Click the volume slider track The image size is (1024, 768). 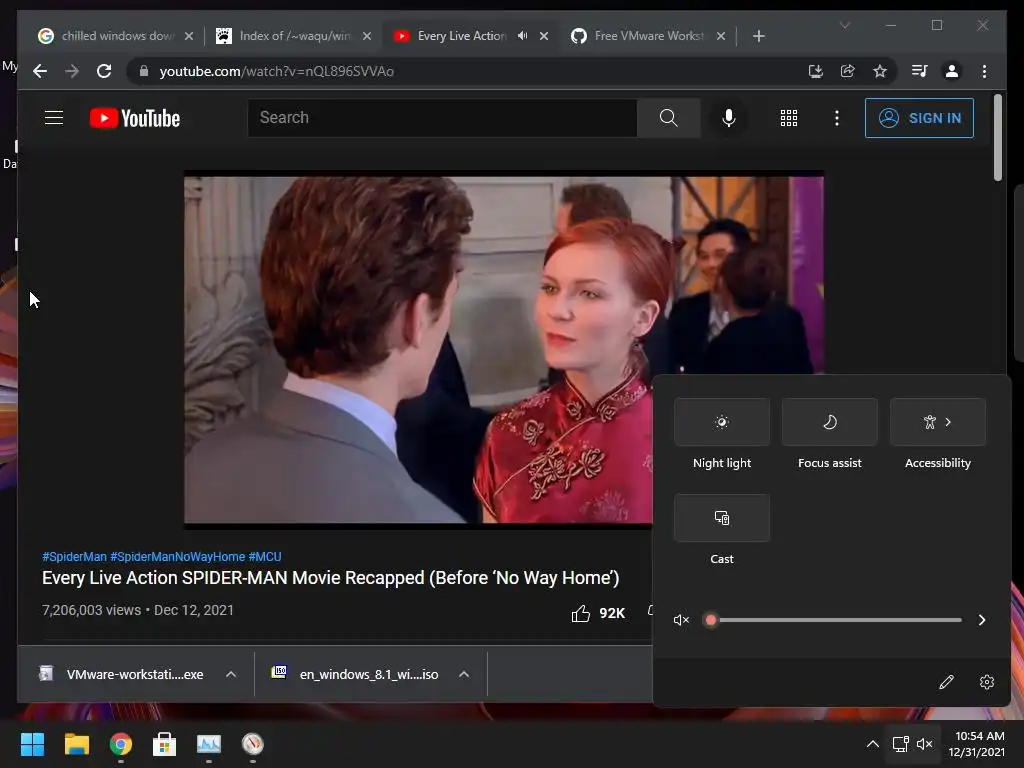[836, 620]
